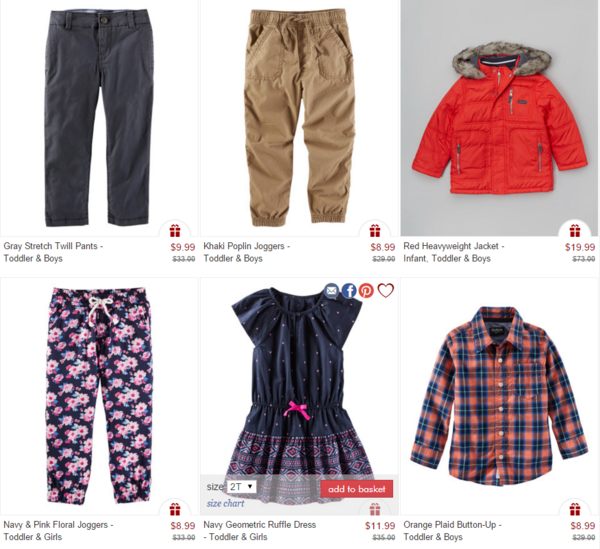Screen dimensions: 600x549
Task: Open the 2T size dropdown
Action: 241,487
